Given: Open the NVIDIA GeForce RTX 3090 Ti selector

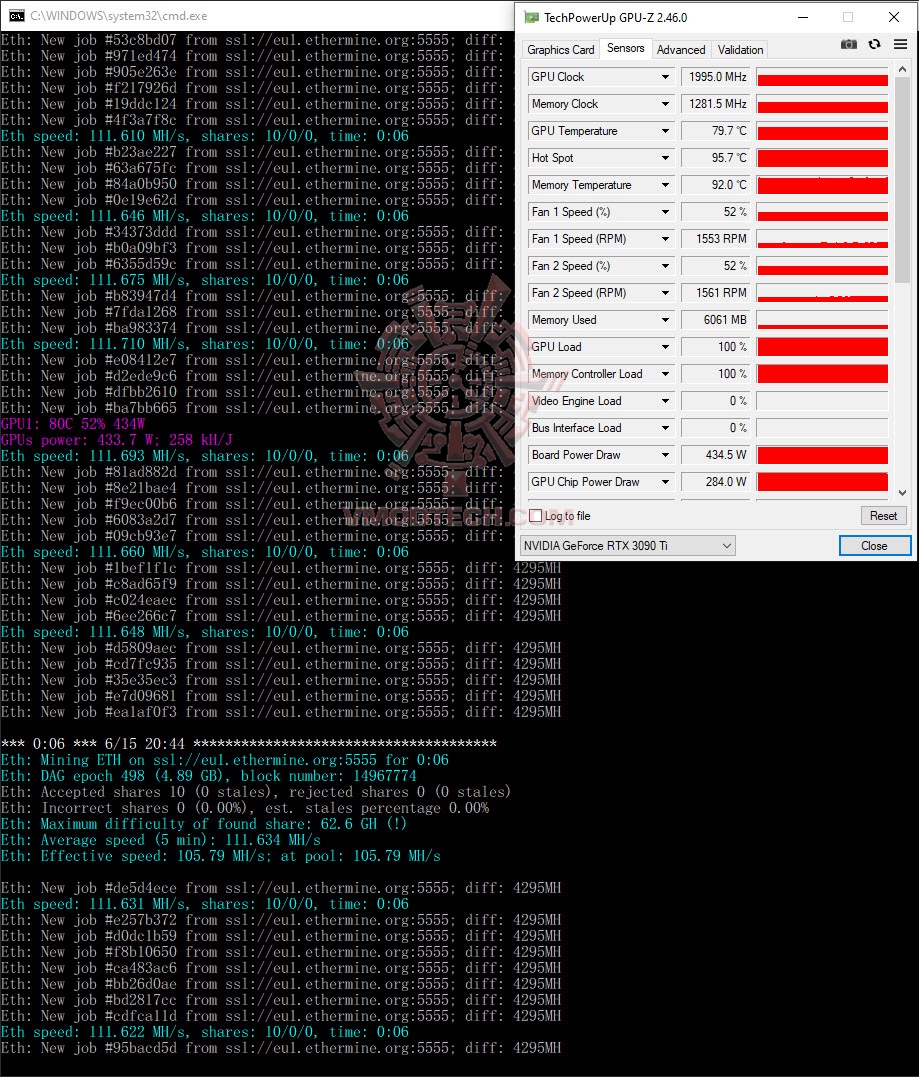Looking at the screenshot, I should click(627, 546).
